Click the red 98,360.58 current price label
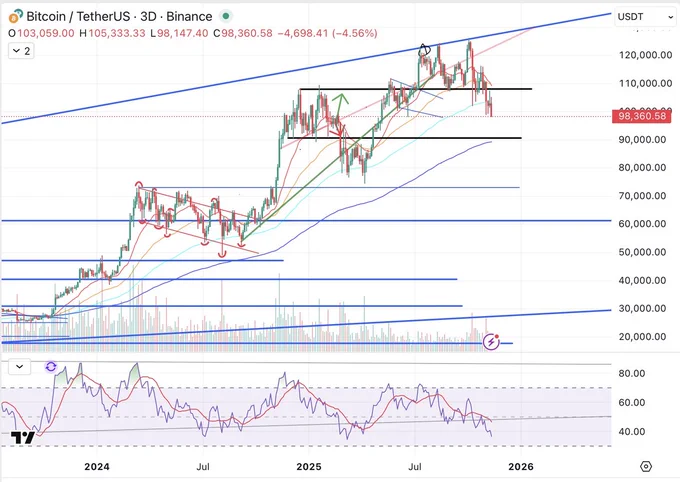 (x=641, y=116)
